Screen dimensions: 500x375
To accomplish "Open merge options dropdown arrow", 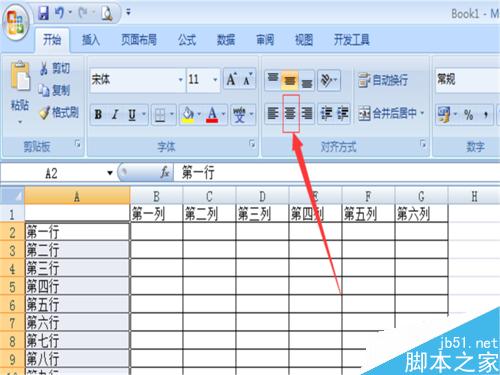I will pos(422,113).
